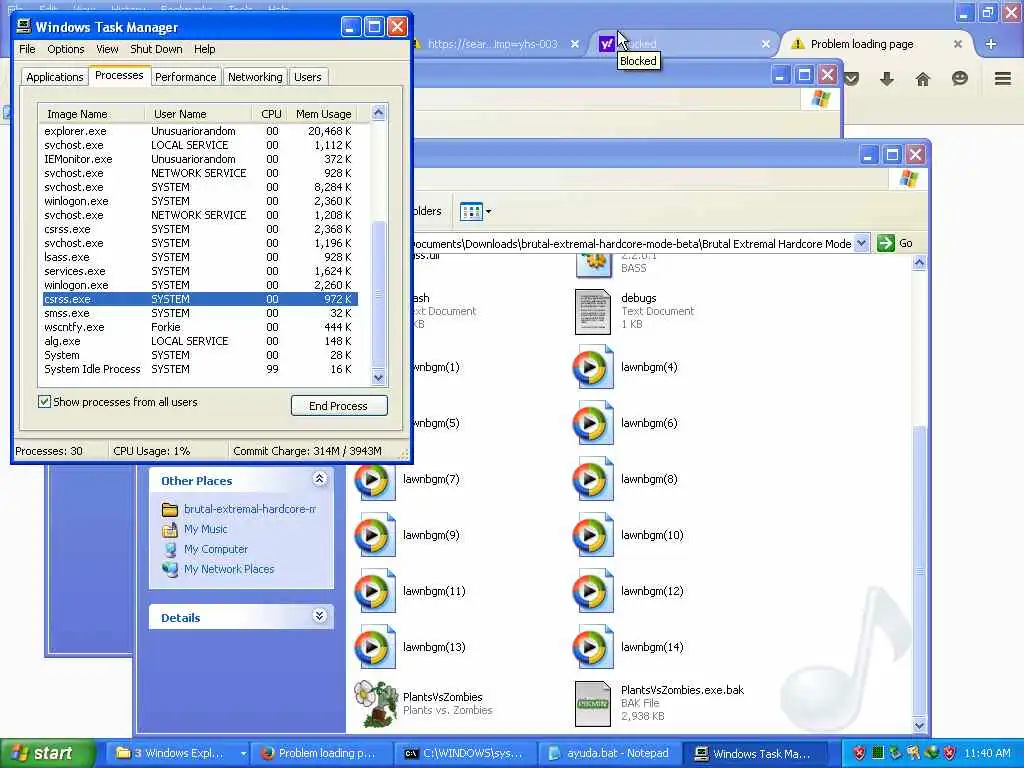Switch to Problem loading page taskbar button
Viewport: 1024px width, 768px height.
click(320, 753)
